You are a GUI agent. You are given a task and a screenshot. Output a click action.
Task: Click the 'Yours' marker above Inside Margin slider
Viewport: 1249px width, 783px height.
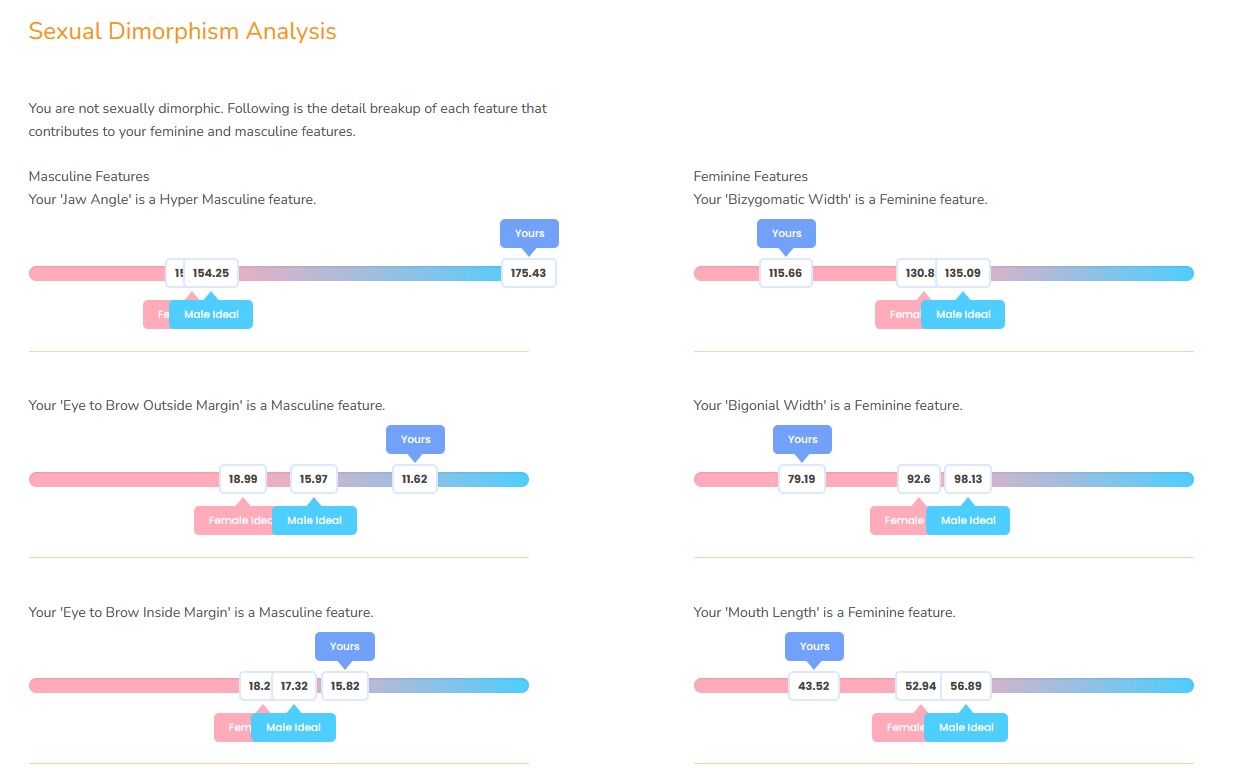click(345, 646)
